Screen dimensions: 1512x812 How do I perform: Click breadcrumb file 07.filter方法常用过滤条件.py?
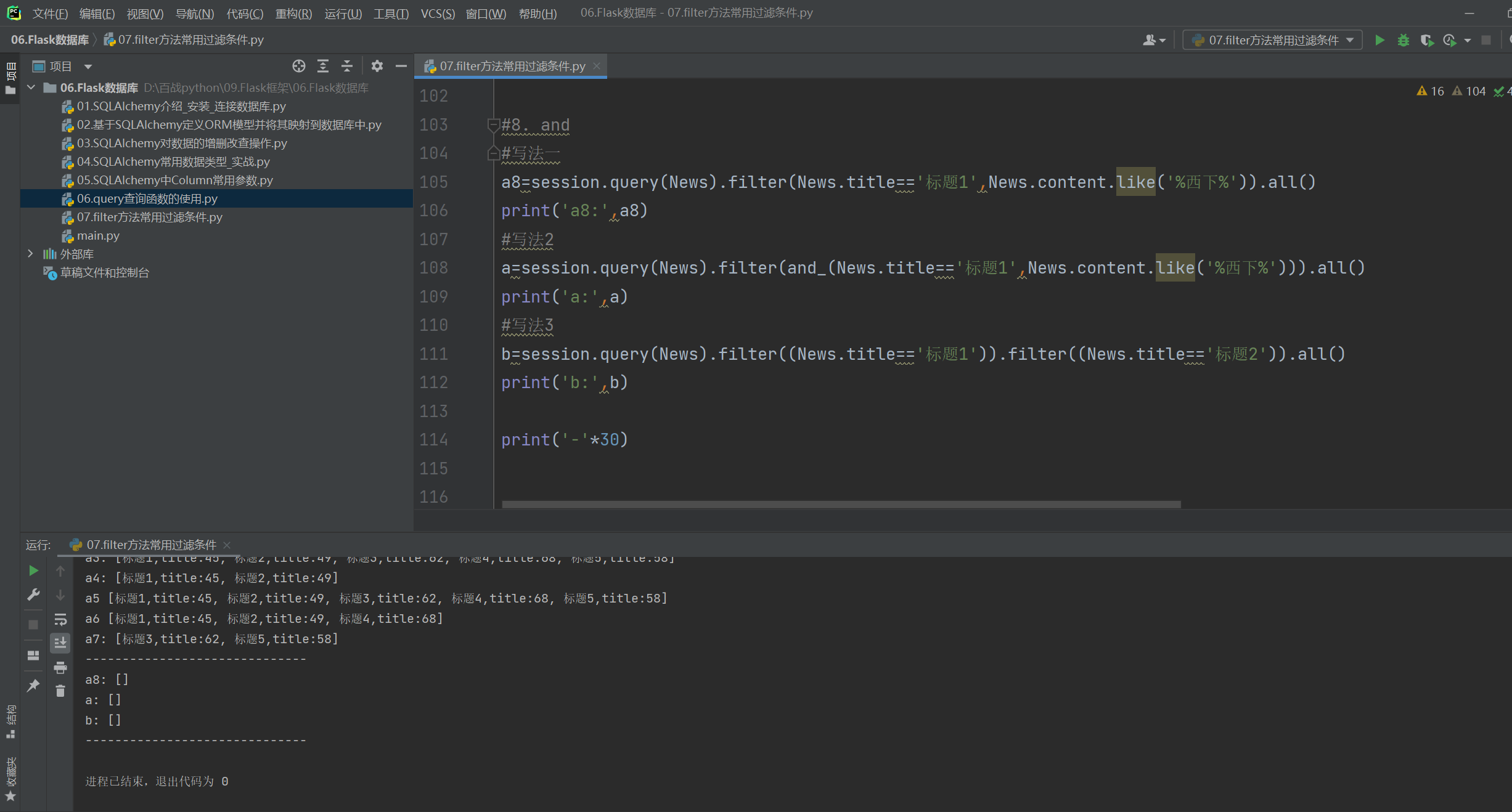tap(184, 39)
